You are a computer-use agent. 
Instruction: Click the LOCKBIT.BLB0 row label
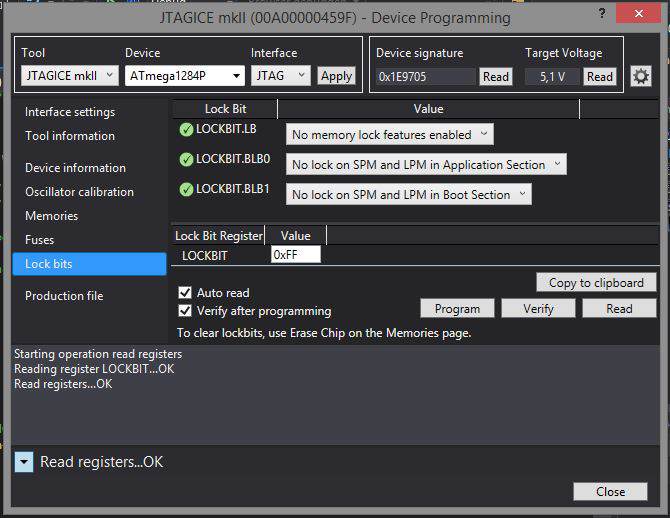click(233, 159)
